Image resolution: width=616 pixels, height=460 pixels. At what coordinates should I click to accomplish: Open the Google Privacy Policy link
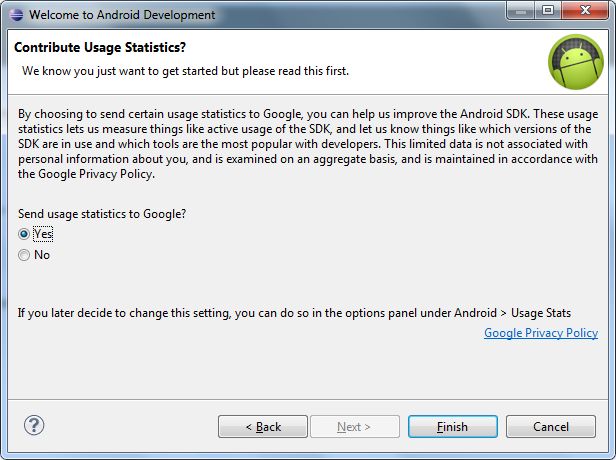tap(540, 333)
